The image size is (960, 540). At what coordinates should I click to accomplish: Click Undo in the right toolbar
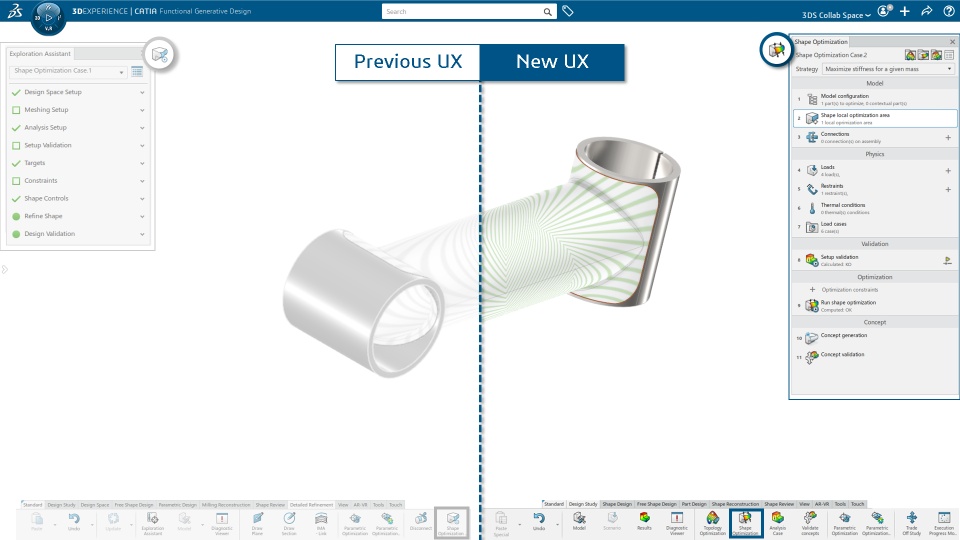(539, 522)
